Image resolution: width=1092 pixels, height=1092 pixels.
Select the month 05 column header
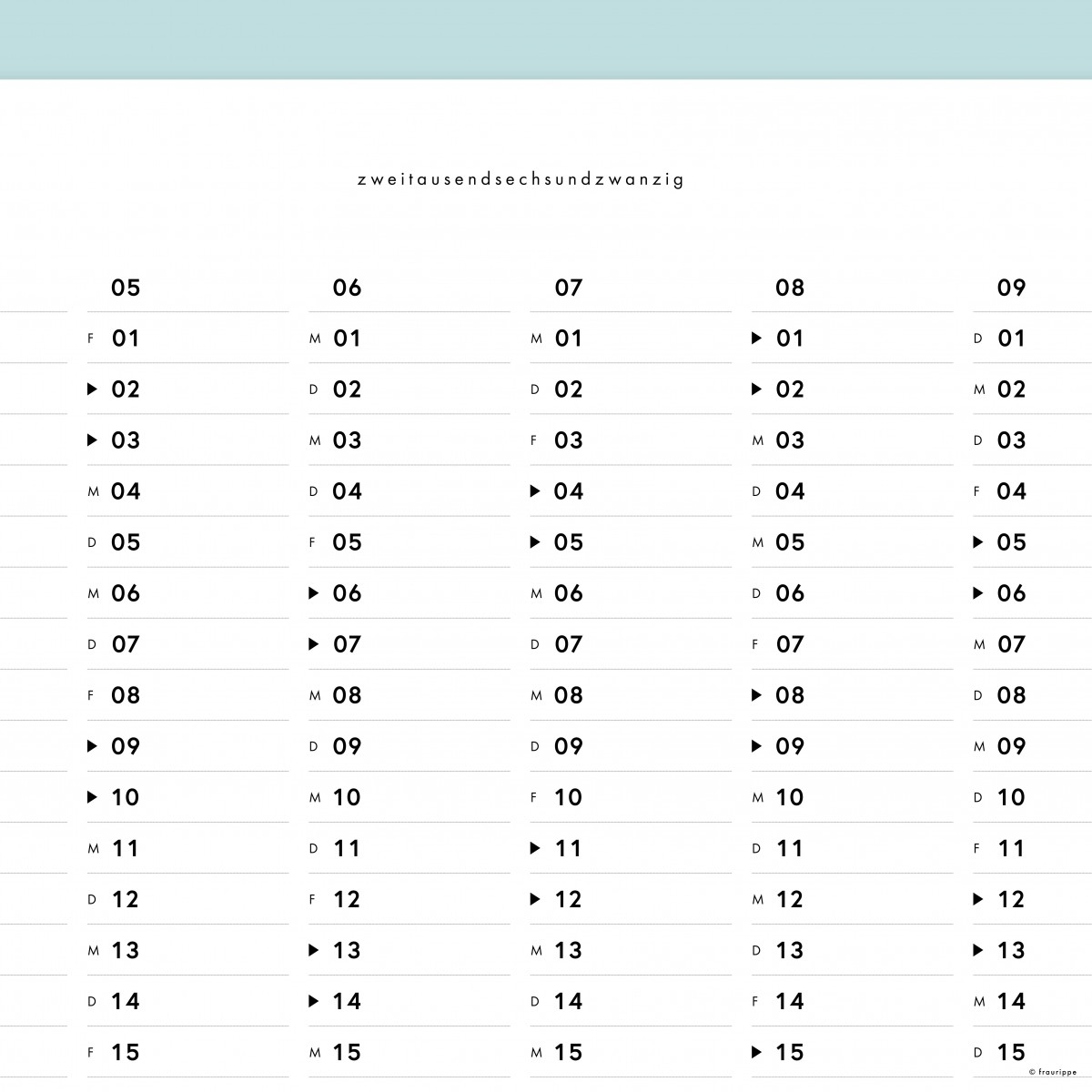[126, 288]
